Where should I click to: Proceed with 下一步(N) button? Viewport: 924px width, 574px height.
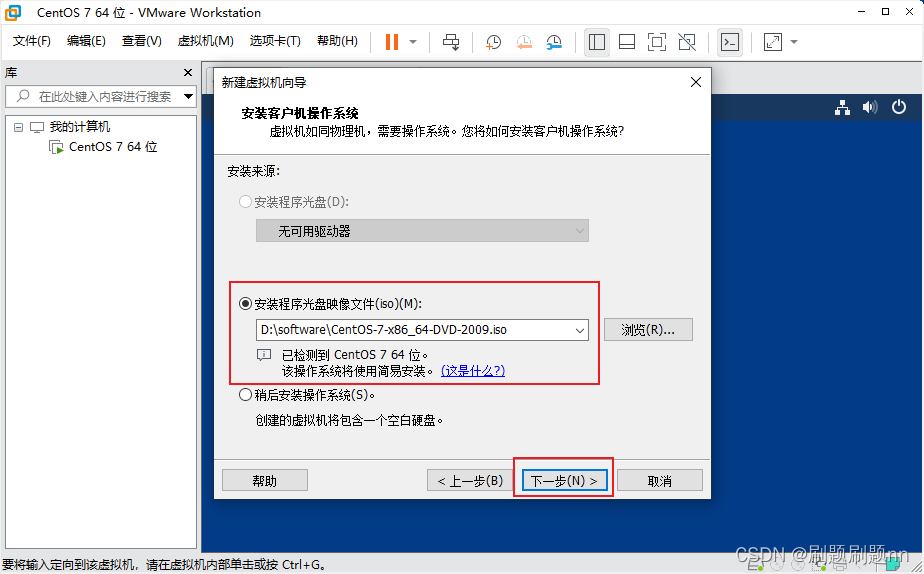(564, 480)
